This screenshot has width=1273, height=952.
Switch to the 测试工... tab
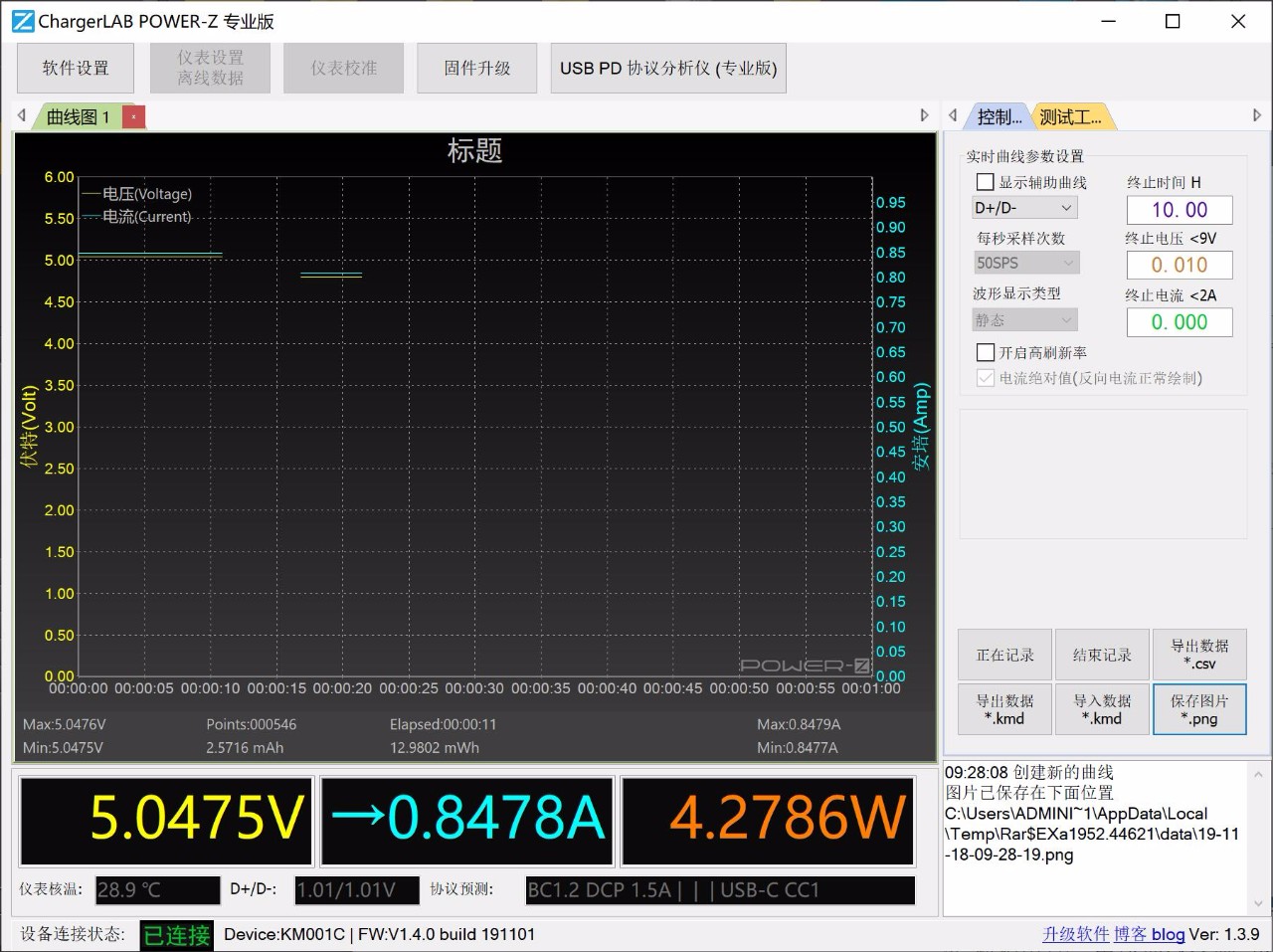1070,117
